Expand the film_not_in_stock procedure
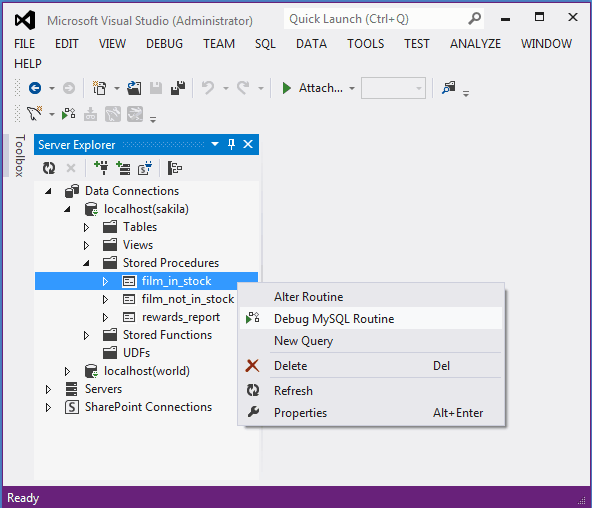The height and width of the screenshot is (508, 592). coord(105,299)
